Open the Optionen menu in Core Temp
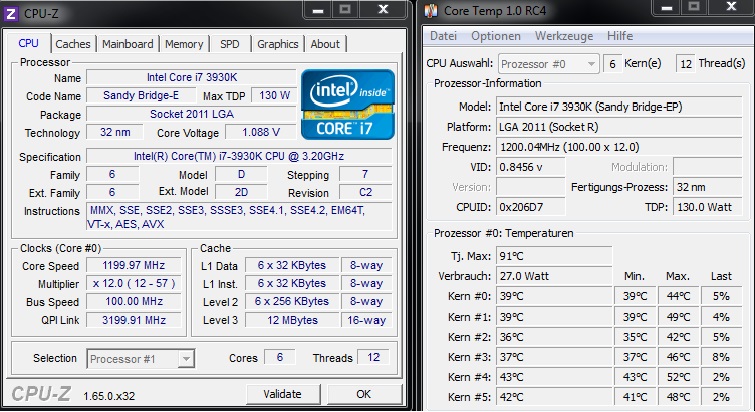 tap(495, 36)
